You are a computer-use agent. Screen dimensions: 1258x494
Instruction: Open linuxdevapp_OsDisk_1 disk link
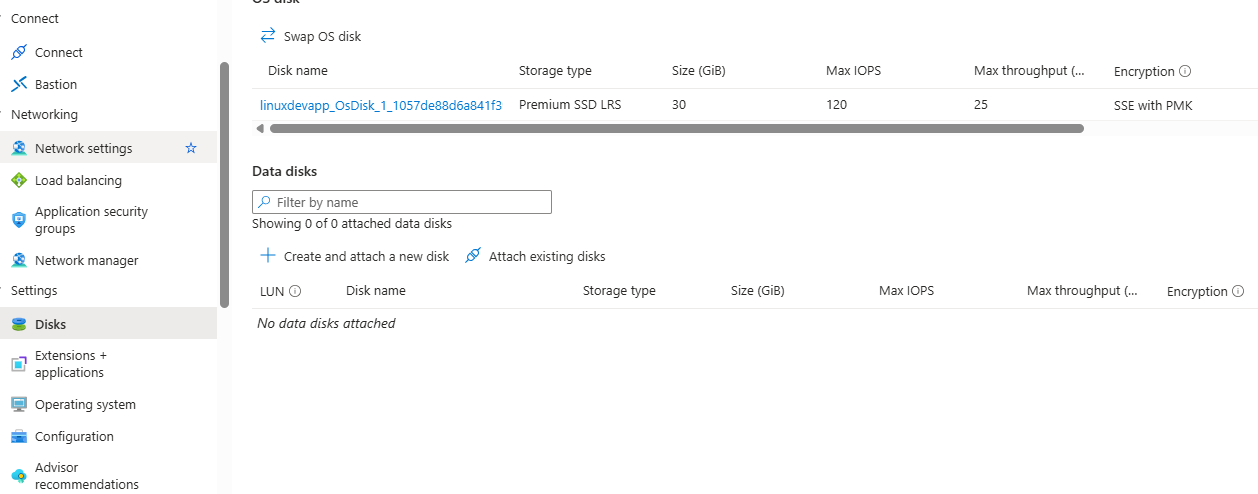click(x=381, y=104)
